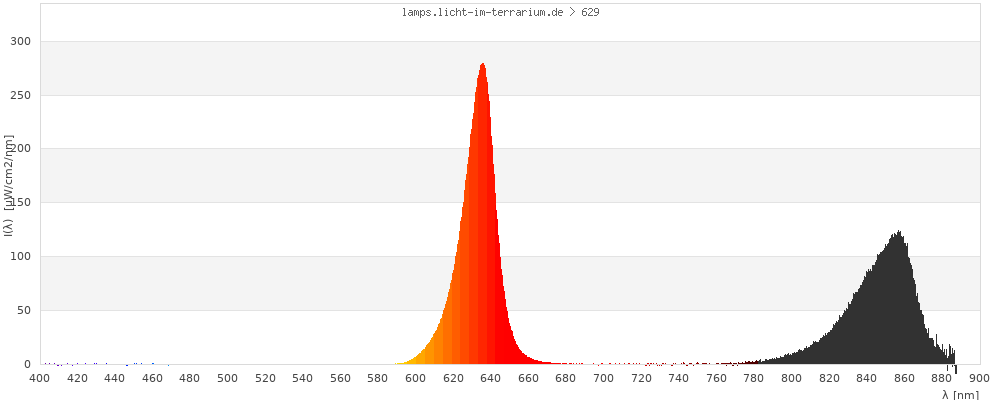Click the 500 nm x-axis tick label
Viewport: 1000px width, 400px height.
click(228, 378)
